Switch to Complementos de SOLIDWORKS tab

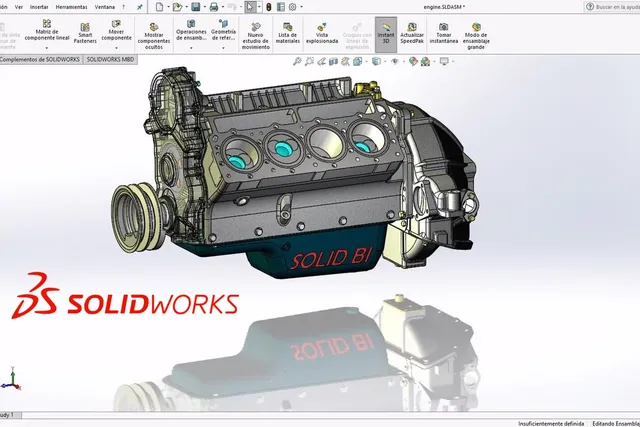(x=40, y=60)
